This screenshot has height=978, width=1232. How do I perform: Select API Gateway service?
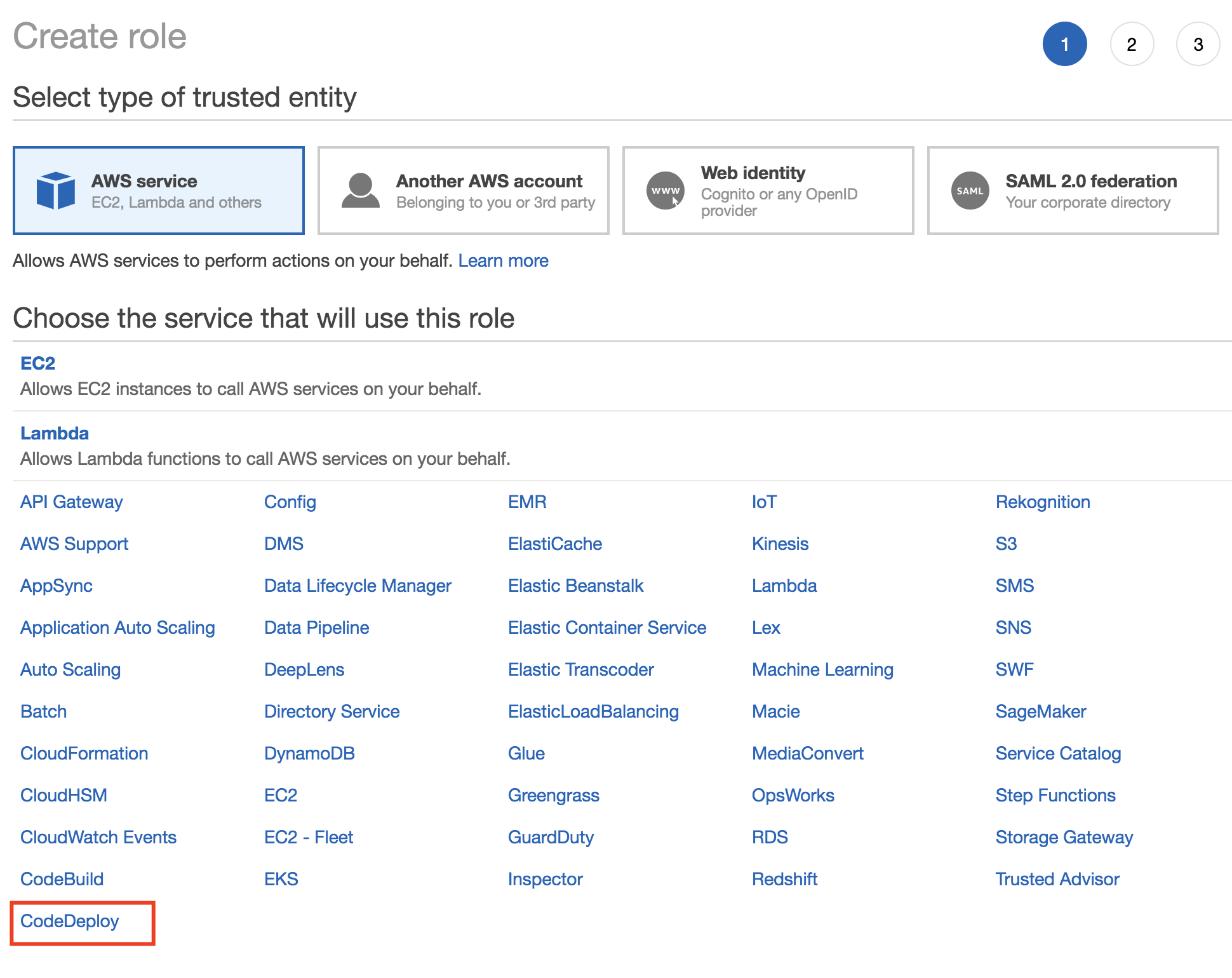[71, 502]
